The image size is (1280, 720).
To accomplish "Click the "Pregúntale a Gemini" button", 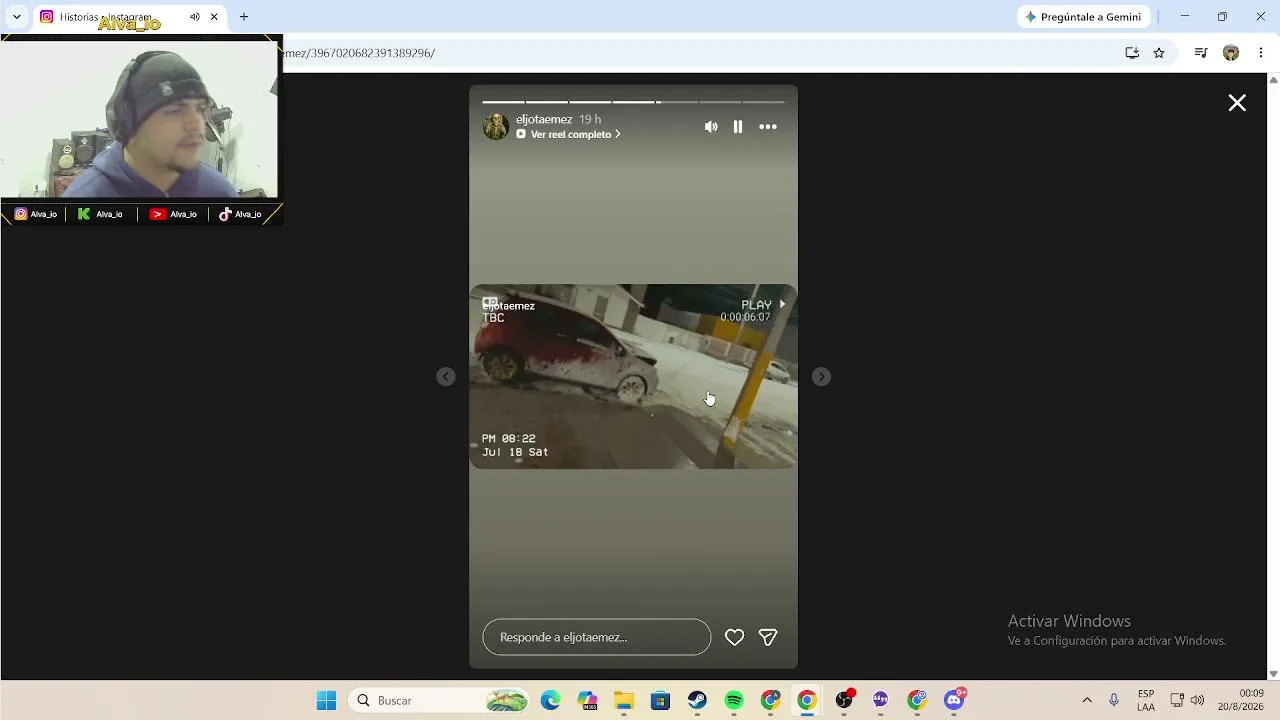I will pos(1083,17).
